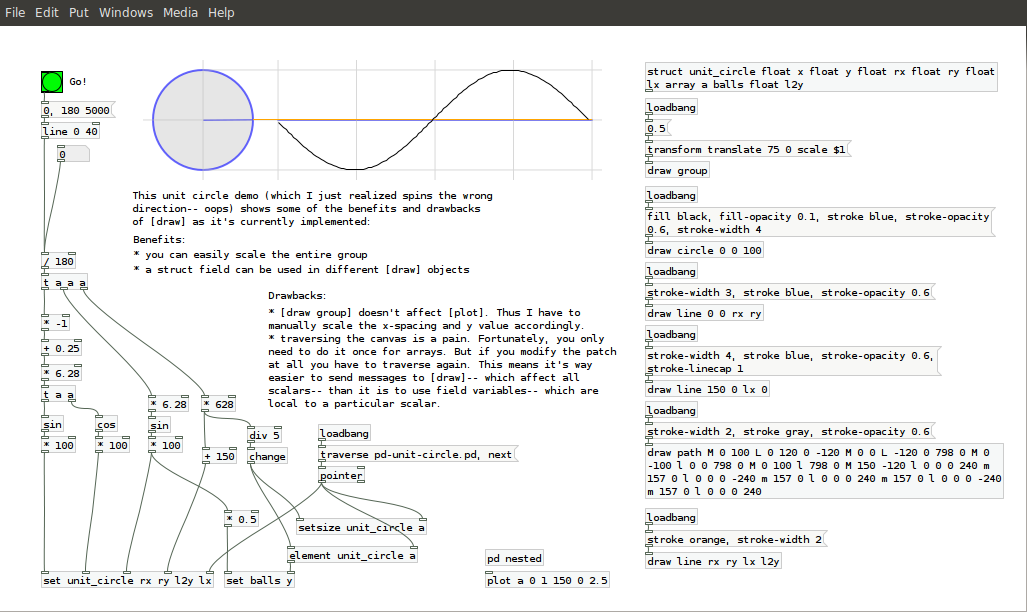The height and width of the screenshot is (612, 1027).
Task: Open the Media menu
Action: [x=180, y=12]
